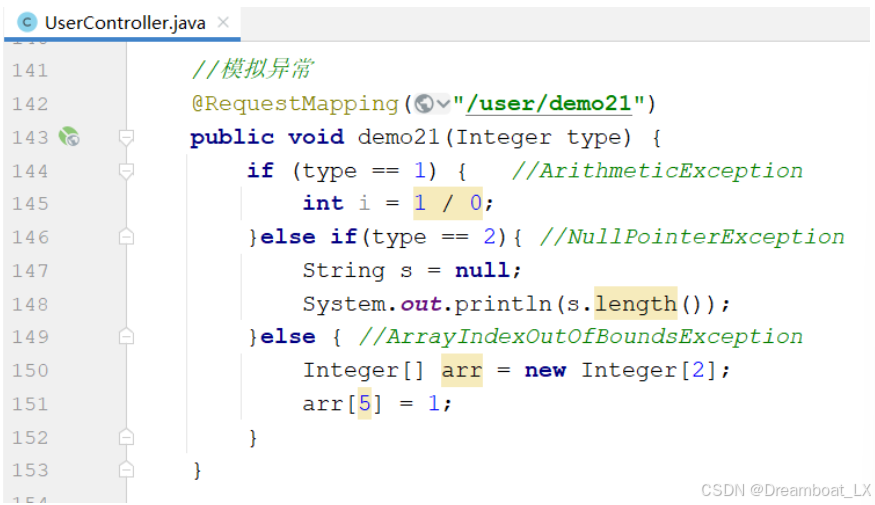Click the "int i" declaration
This screenshot has width=875, height=505.
pyautogui.click(x=336, y=203)
